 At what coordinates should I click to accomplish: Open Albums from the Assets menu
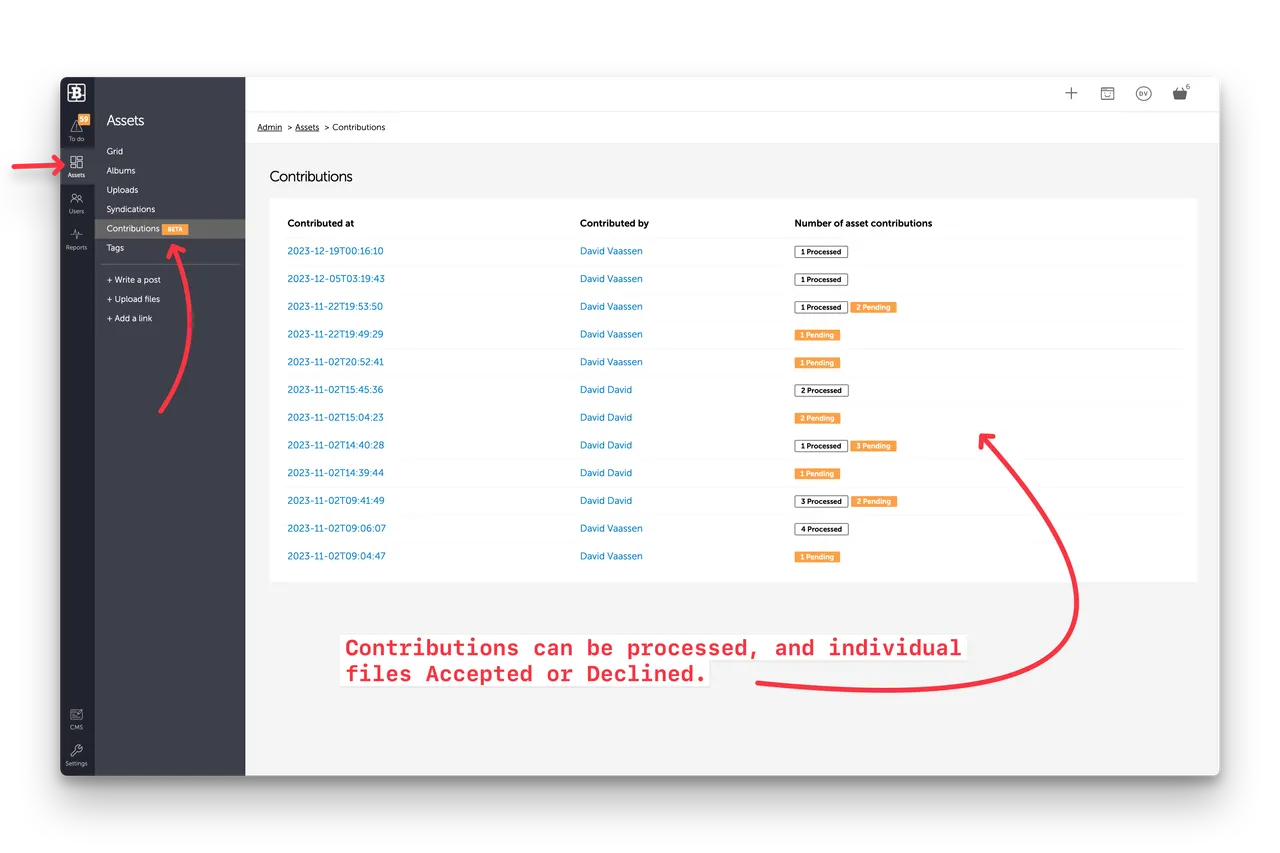coord(121,171)
